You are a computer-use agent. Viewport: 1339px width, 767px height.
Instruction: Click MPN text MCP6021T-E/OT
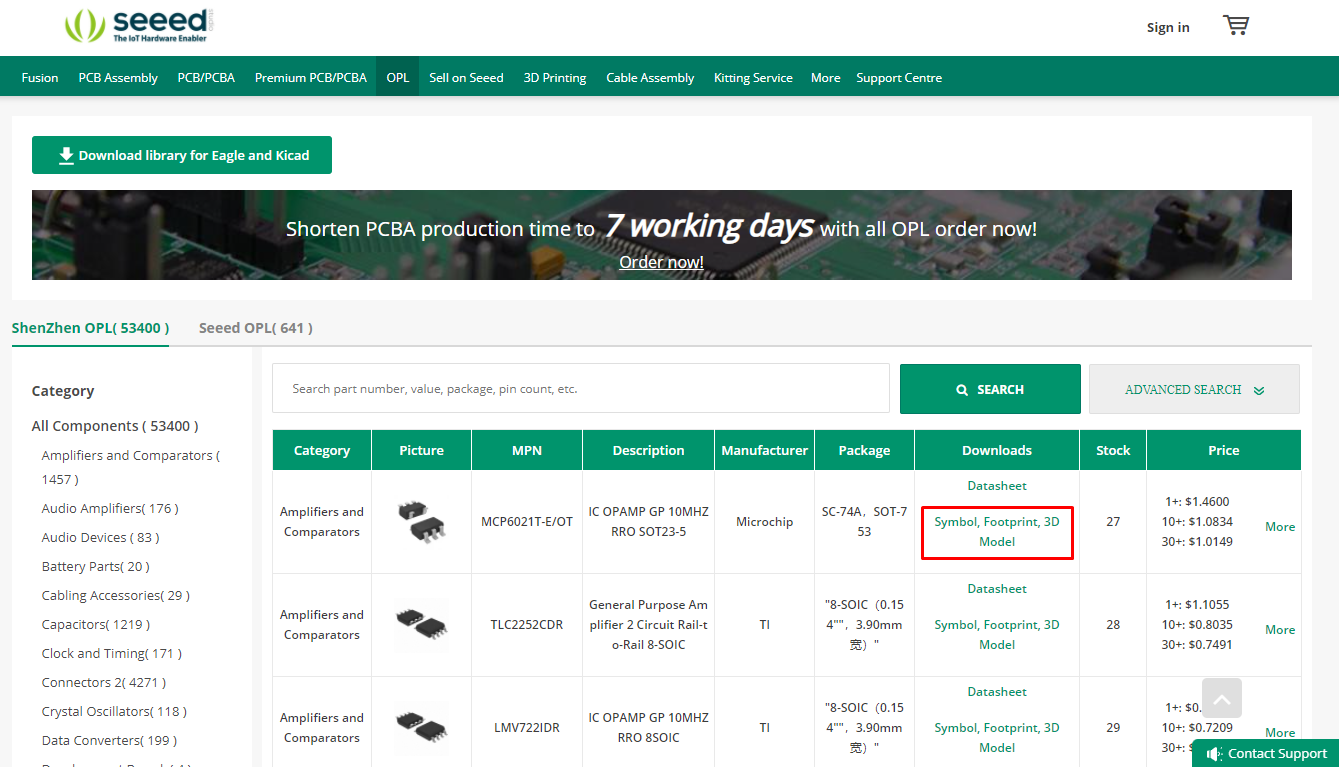[527, 522]
